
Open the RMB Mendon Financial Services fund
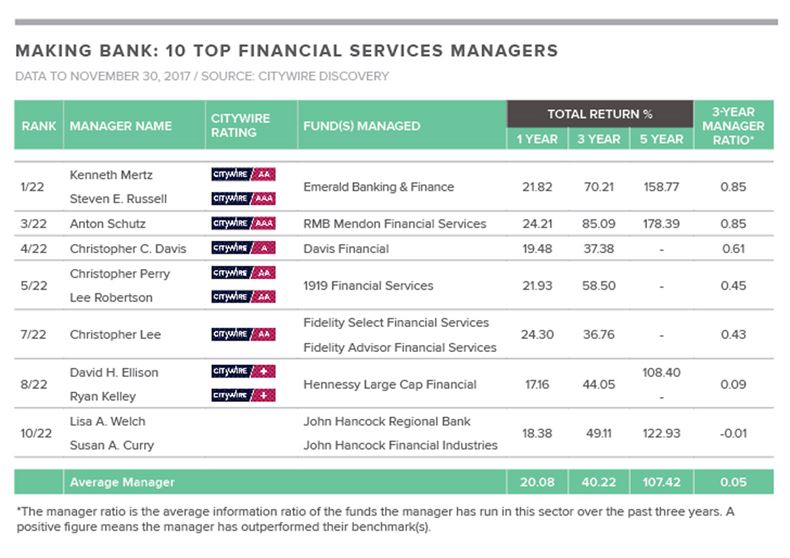click(x=394, y=223)
